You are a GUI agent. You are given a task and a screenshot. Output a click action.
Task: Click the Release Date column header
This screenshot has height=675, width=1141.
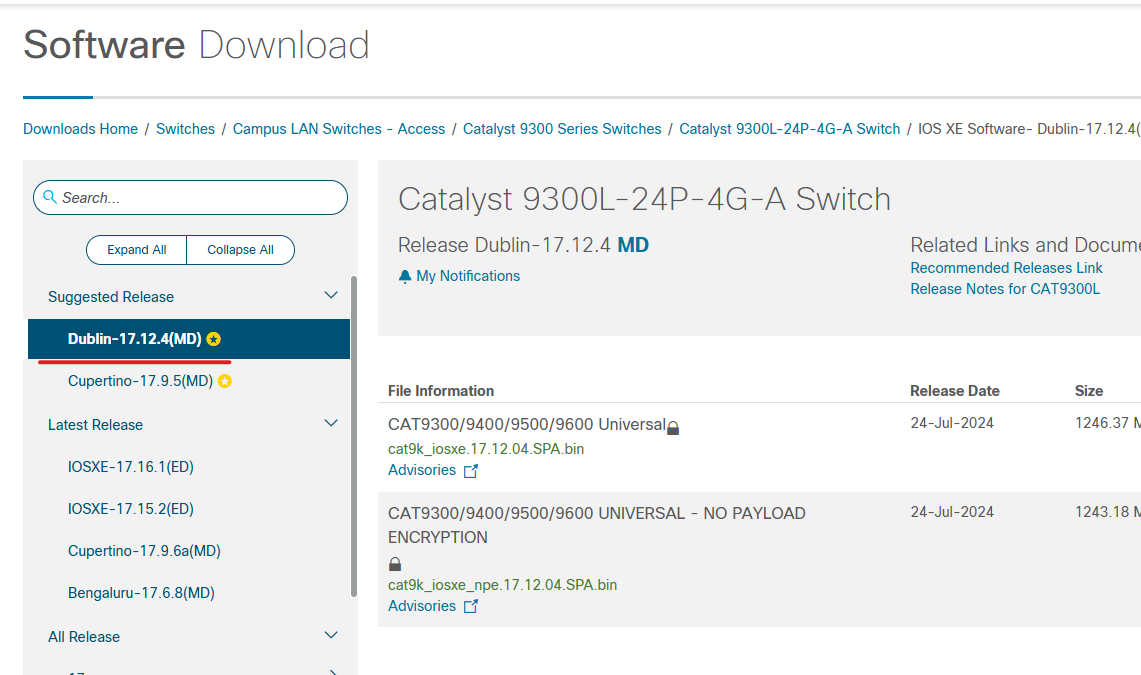pos(955,391)
